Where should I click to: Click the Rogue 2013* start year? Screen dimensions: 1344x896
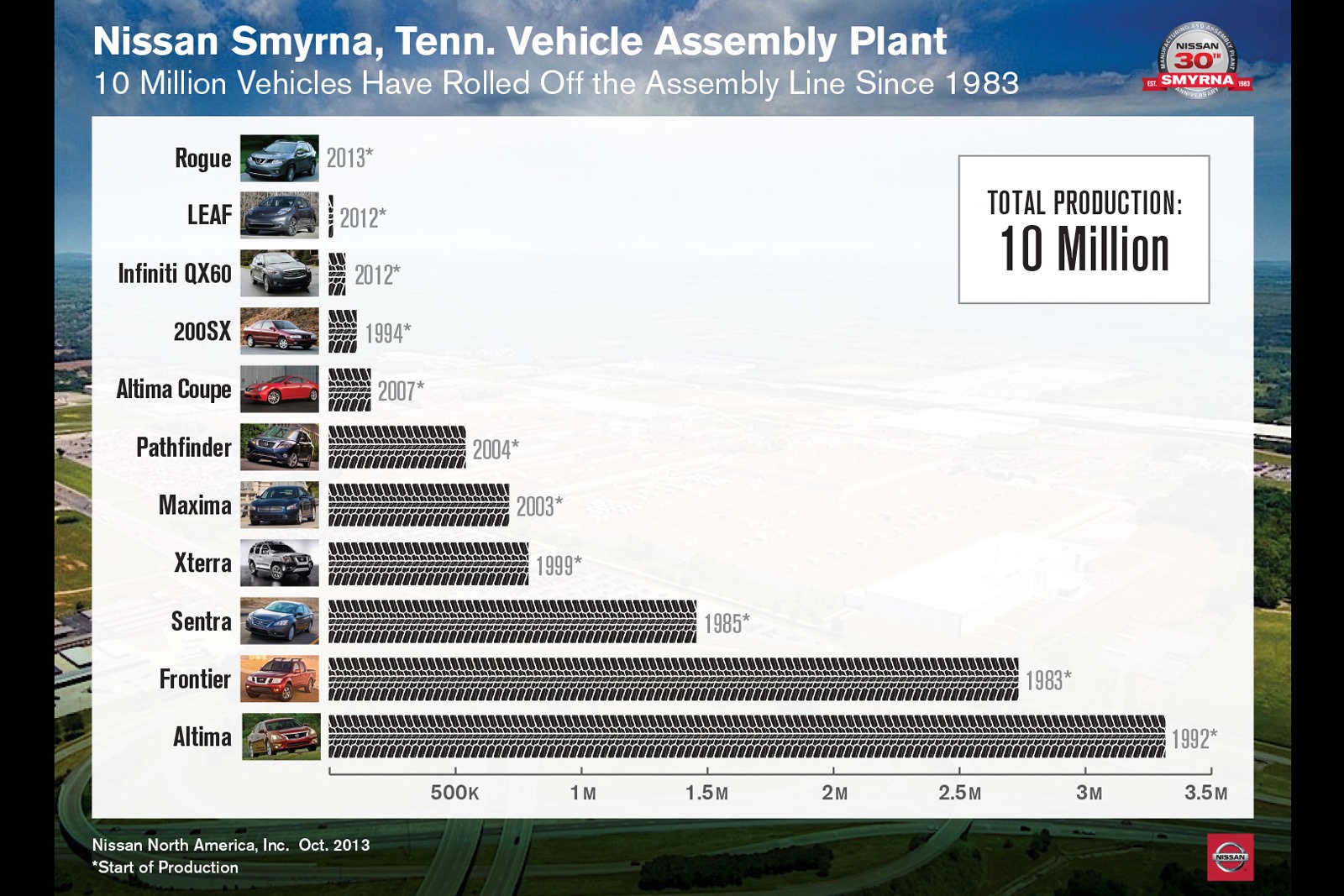pyautogui.click(x=350, y=158)
